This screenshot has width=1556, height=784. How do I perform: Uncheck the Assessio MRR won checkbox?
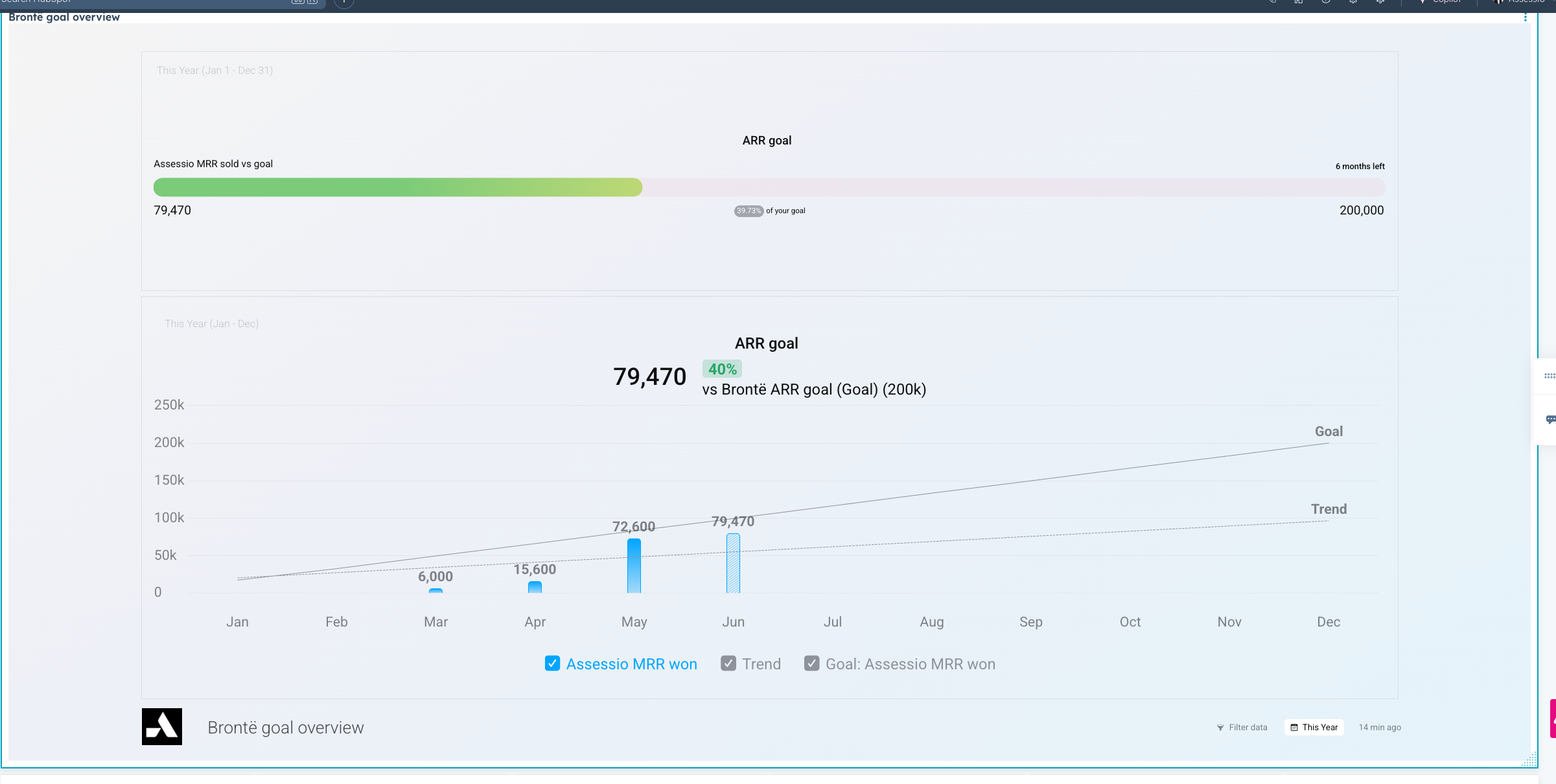tap(552, 663)
